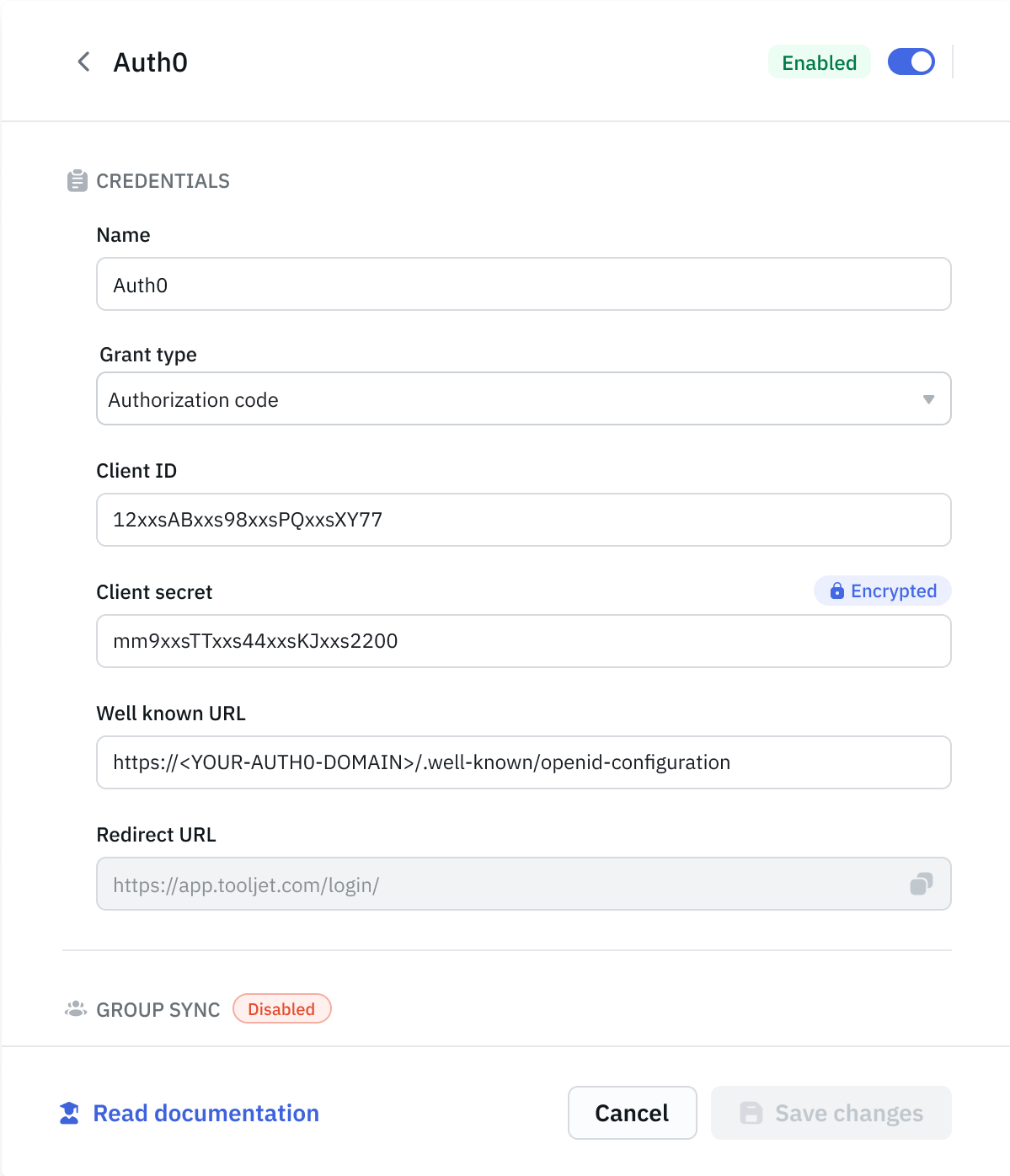1010x1176 pixels.
Task: Disable the Auth0 SSO toggle switch
Action: pyautogui.click(x=911, y=61)
